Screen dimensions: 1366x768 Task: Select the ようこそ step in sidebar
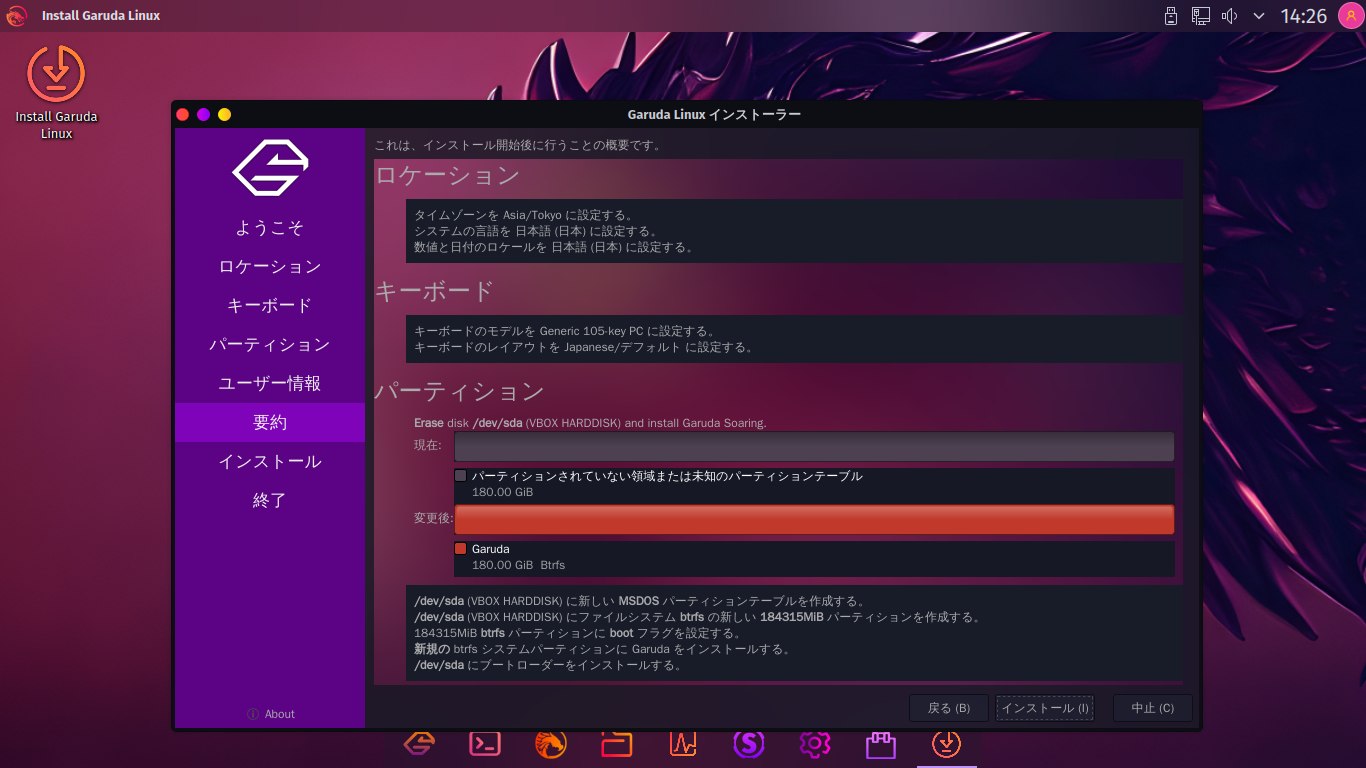click(x=270, y=228)
